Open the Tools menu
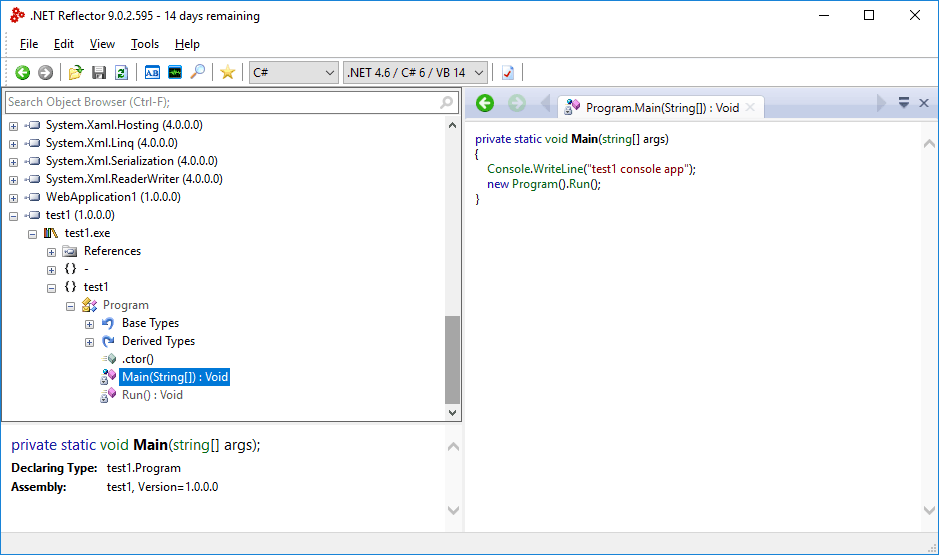The height and width of the screenshot is (555, 939). pos(145,44)
